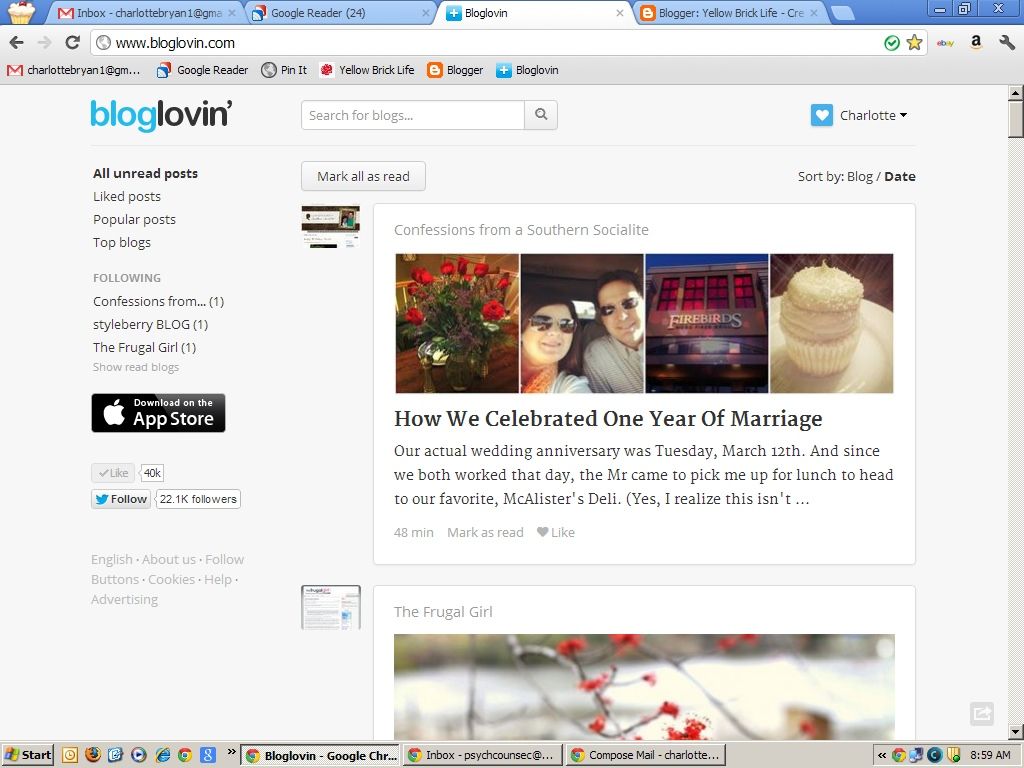Click the browser Forward arrow
This screenshot has height=768, width=1024.
(x=44, y=43)
